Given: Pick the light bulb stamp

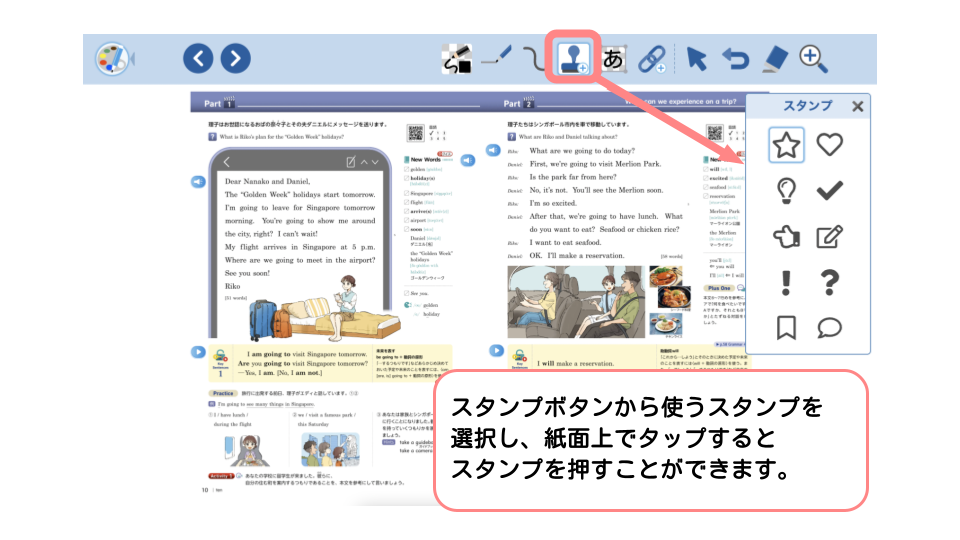Looking at the screenshot, I should click(787, 190).
